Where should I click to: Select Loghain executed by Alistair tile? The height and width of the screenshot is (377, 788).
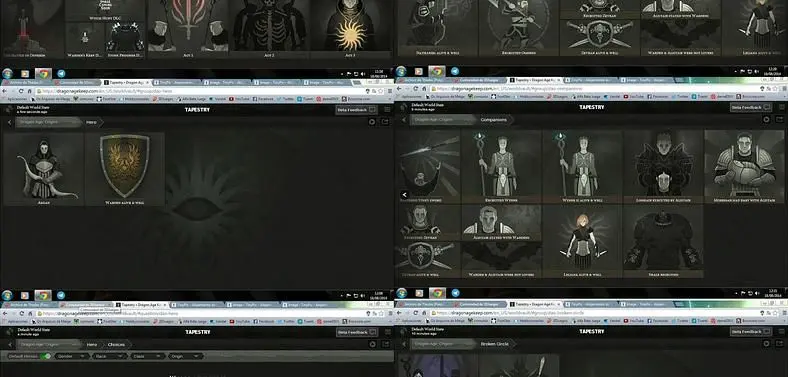tap(663, 166)
